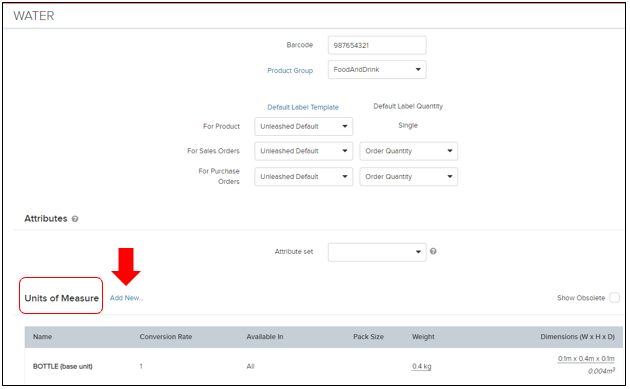630x389 pixels.
Task: Click the Single label quantity text
Action: 408,125
